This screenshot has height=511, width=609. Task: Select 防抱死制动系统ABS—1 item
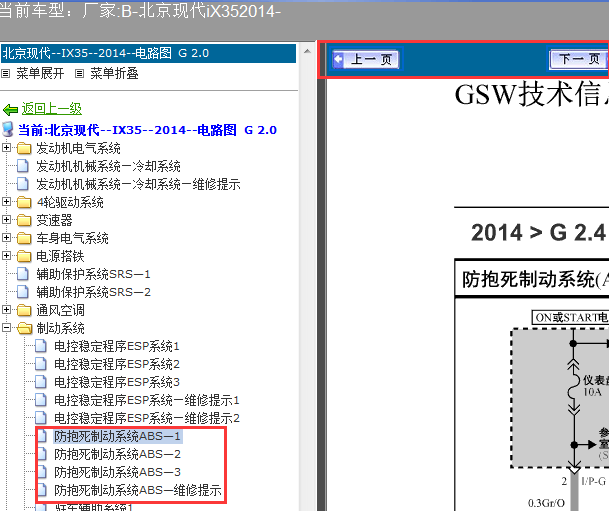[117, 436]
